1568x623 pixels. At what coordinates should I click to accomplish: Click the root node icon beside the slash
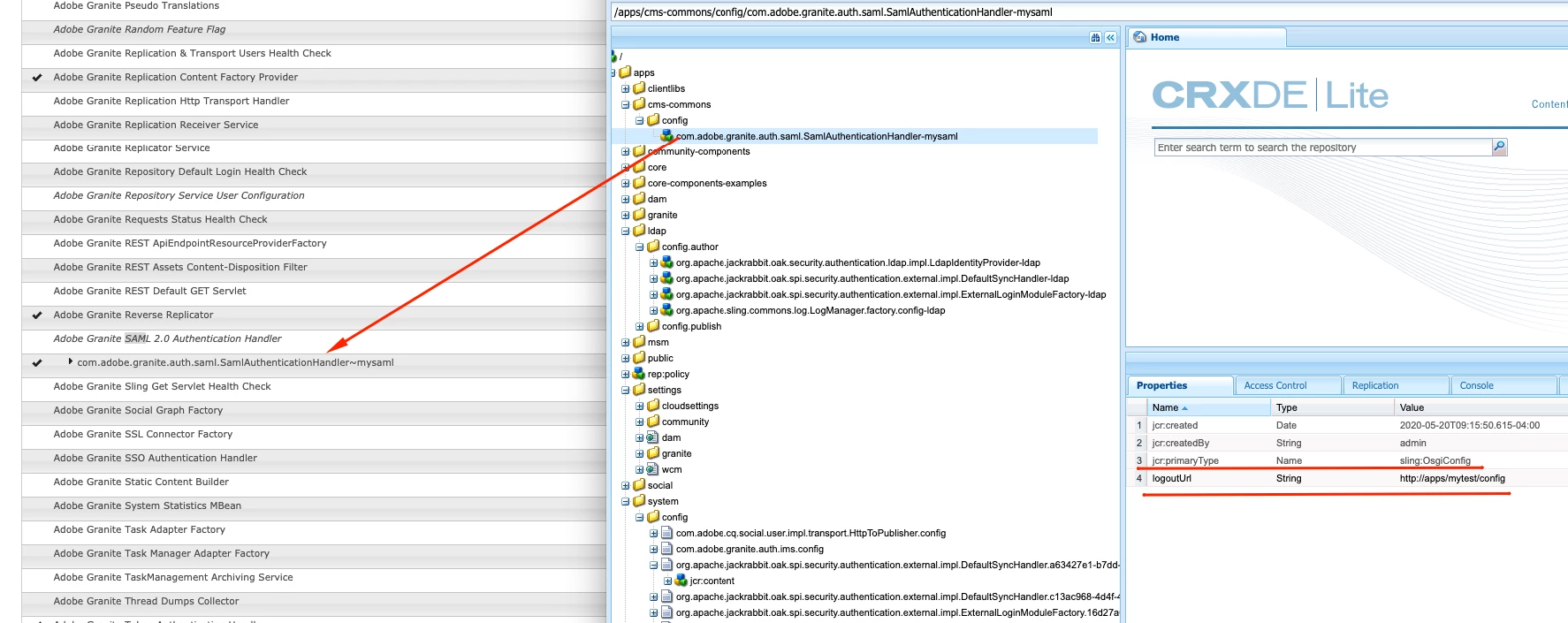point(613,57)
